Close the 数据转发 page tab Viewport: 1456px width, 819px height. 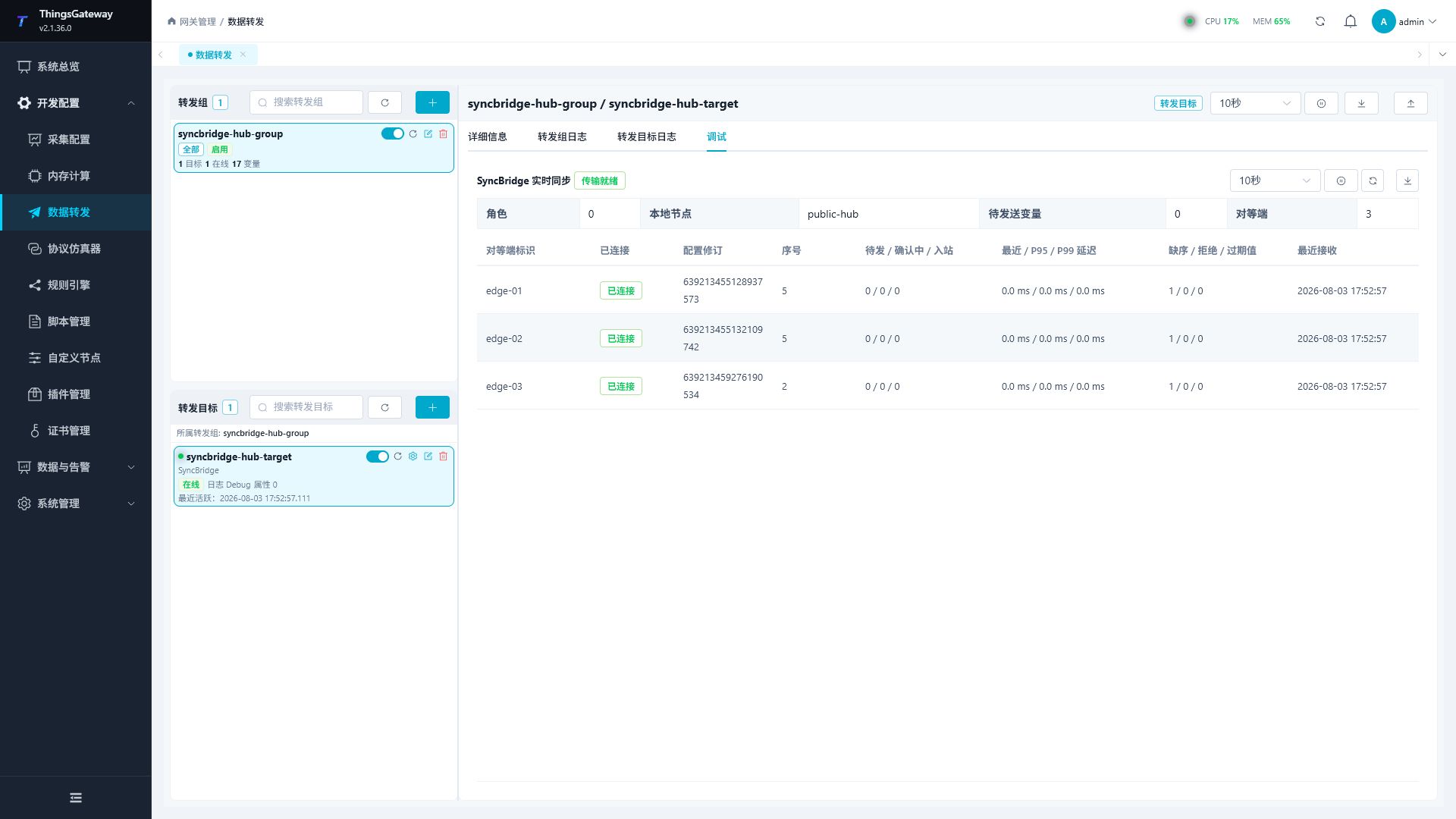coord(243,54)
